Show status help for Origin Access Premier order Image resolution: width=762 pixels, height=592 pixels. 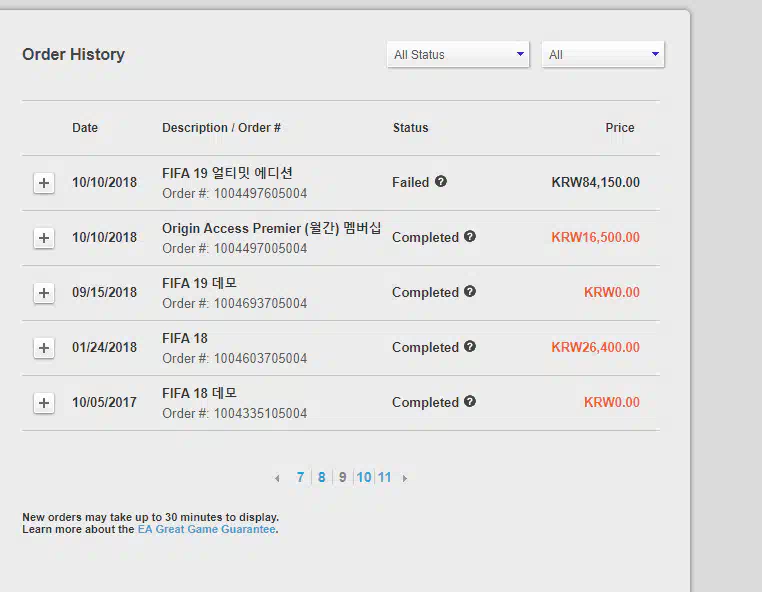point(469,236)
